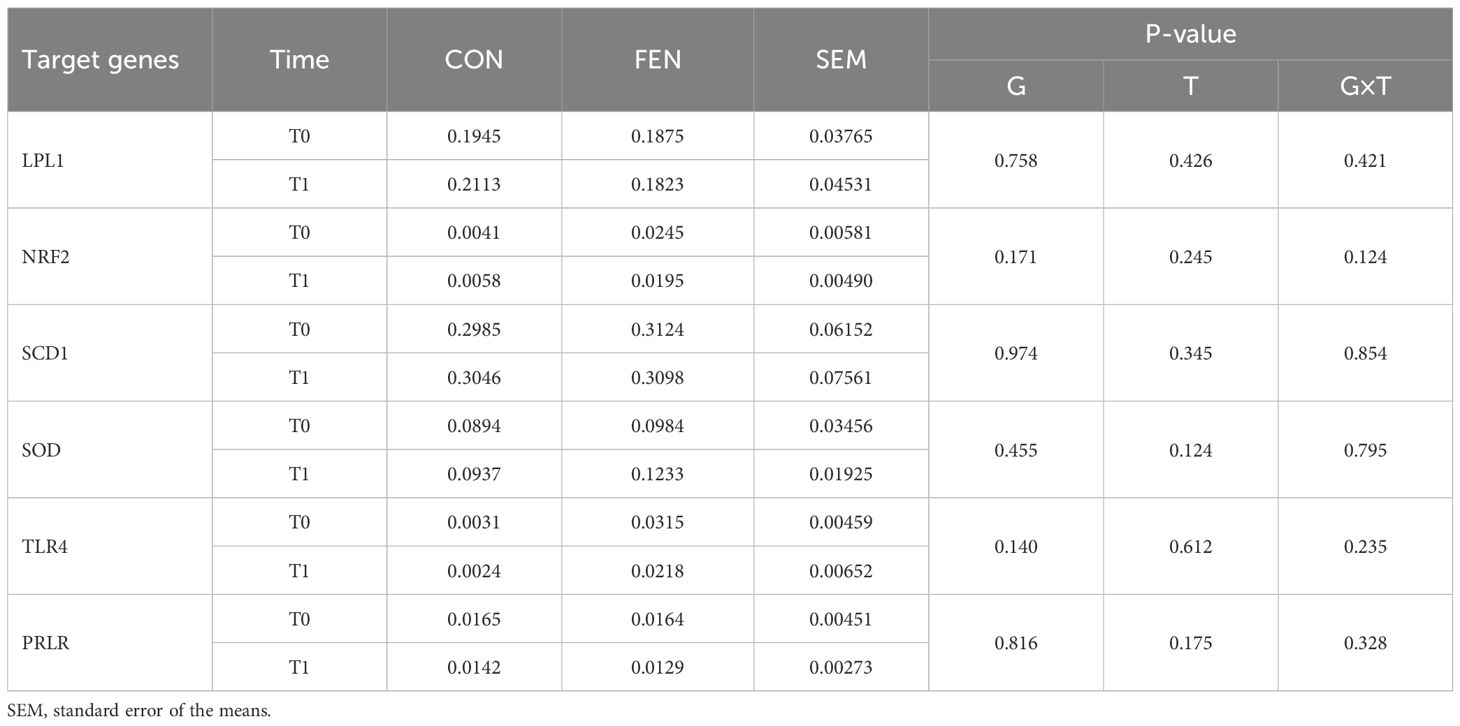The height and width of the screenshot is (726, 1460).
Task: Click the G×T p-value 0.328
Action: [x=1365, y=643]
